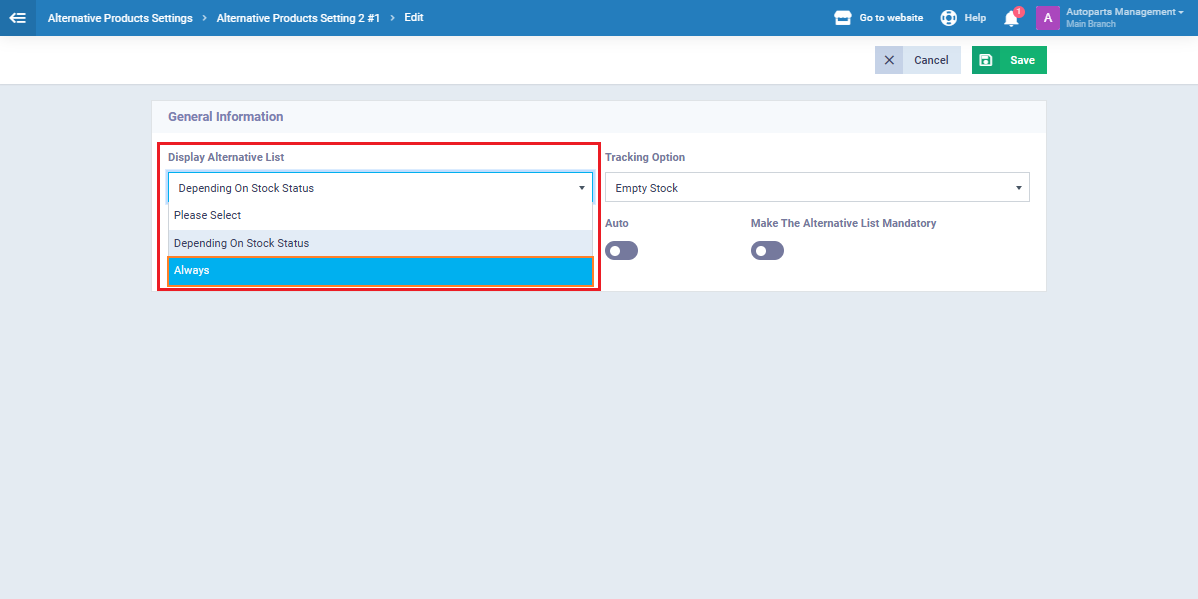
Task: Click the Help link text
Action: 975,18
